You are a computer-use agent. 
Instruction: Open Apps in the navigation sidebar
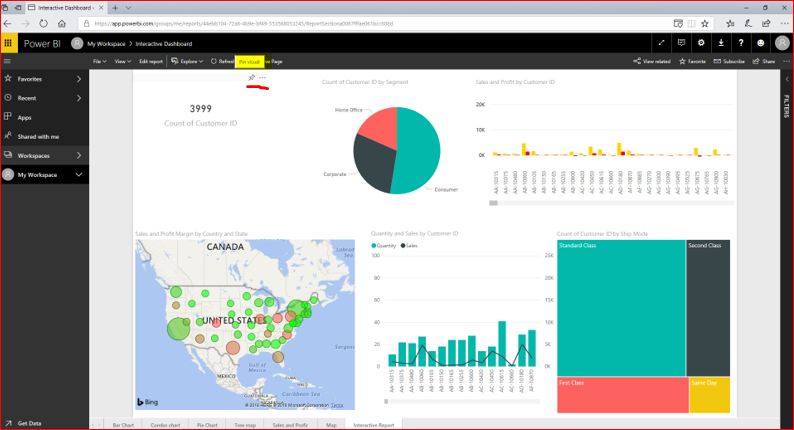[24, 118]
